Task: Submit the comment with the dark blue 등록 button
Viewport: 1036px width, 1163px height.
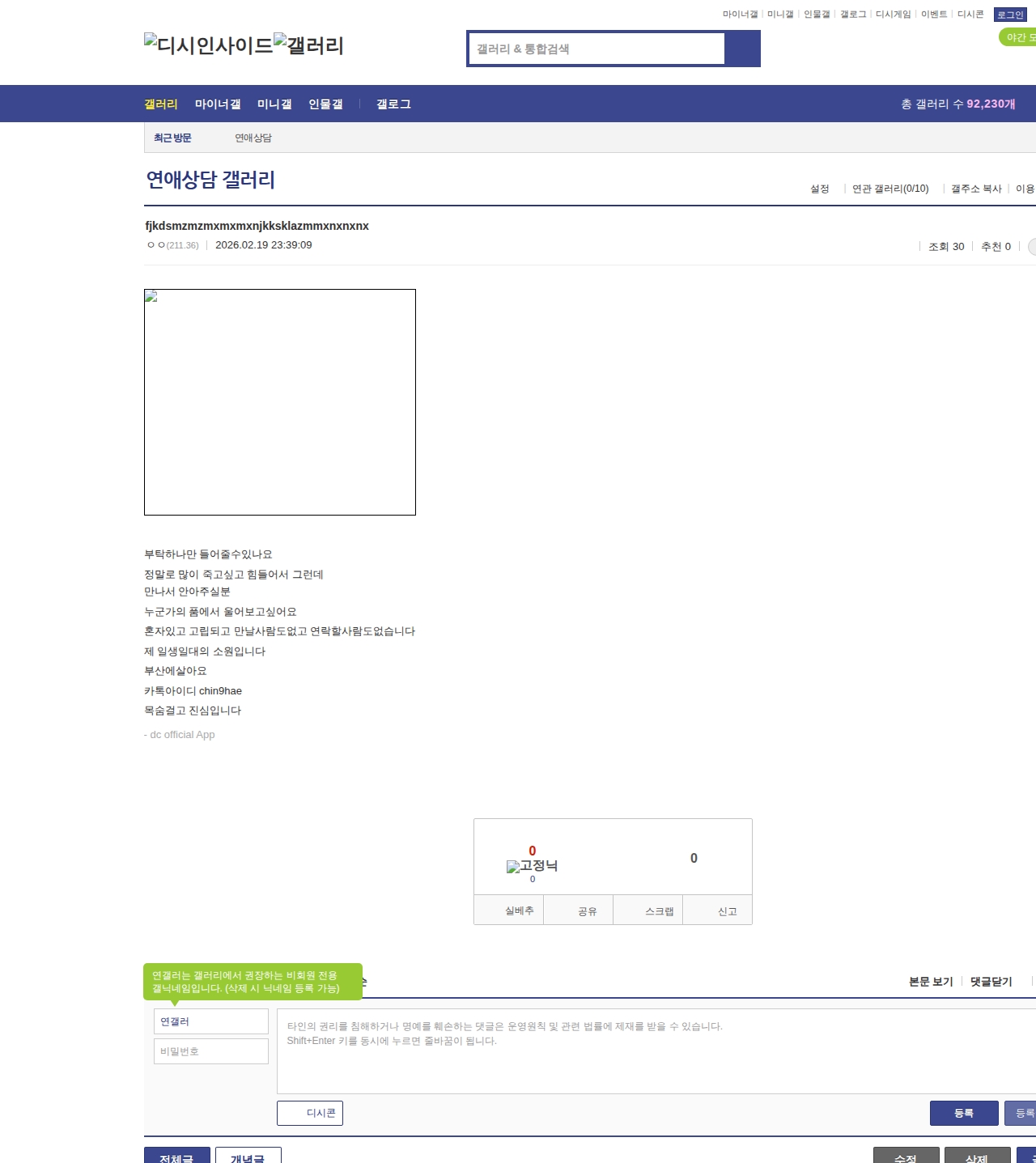Action: (964, 1114)
